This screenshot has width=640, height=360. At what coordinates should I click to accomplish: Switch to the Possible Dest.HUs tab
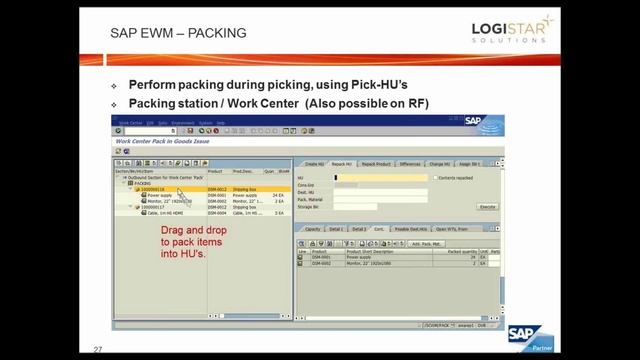pyautogui.click(x=410, y=229)
